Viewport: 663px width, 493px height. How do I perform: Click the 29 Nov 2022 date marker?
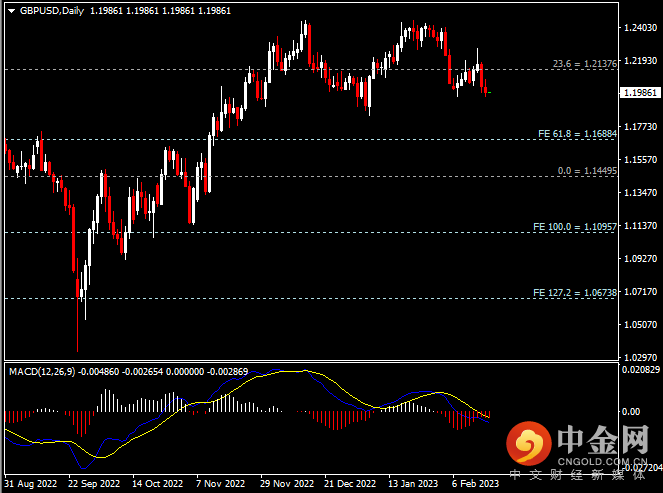pos(287,481)
